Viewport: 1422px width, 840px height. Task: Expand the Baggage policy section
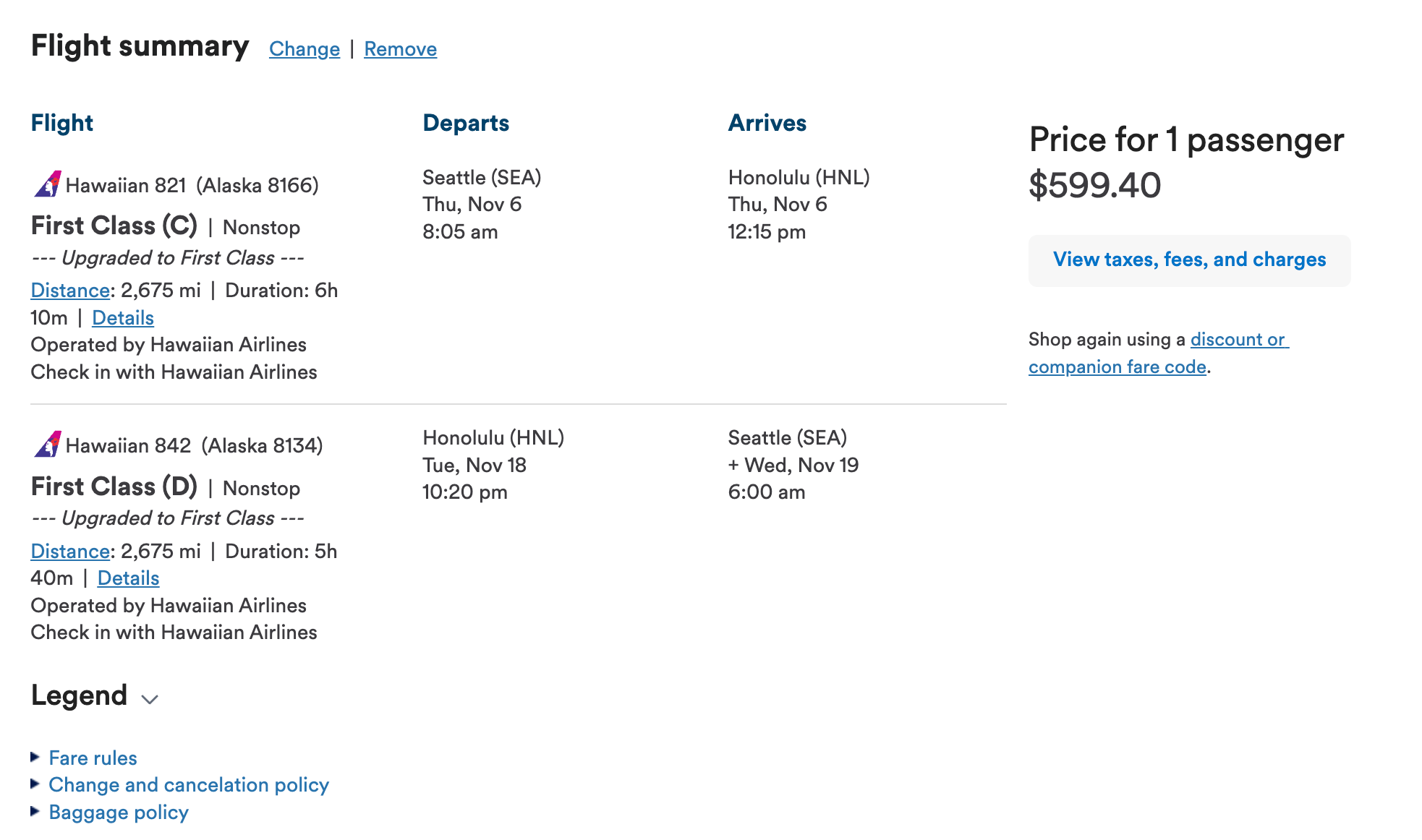119,812
